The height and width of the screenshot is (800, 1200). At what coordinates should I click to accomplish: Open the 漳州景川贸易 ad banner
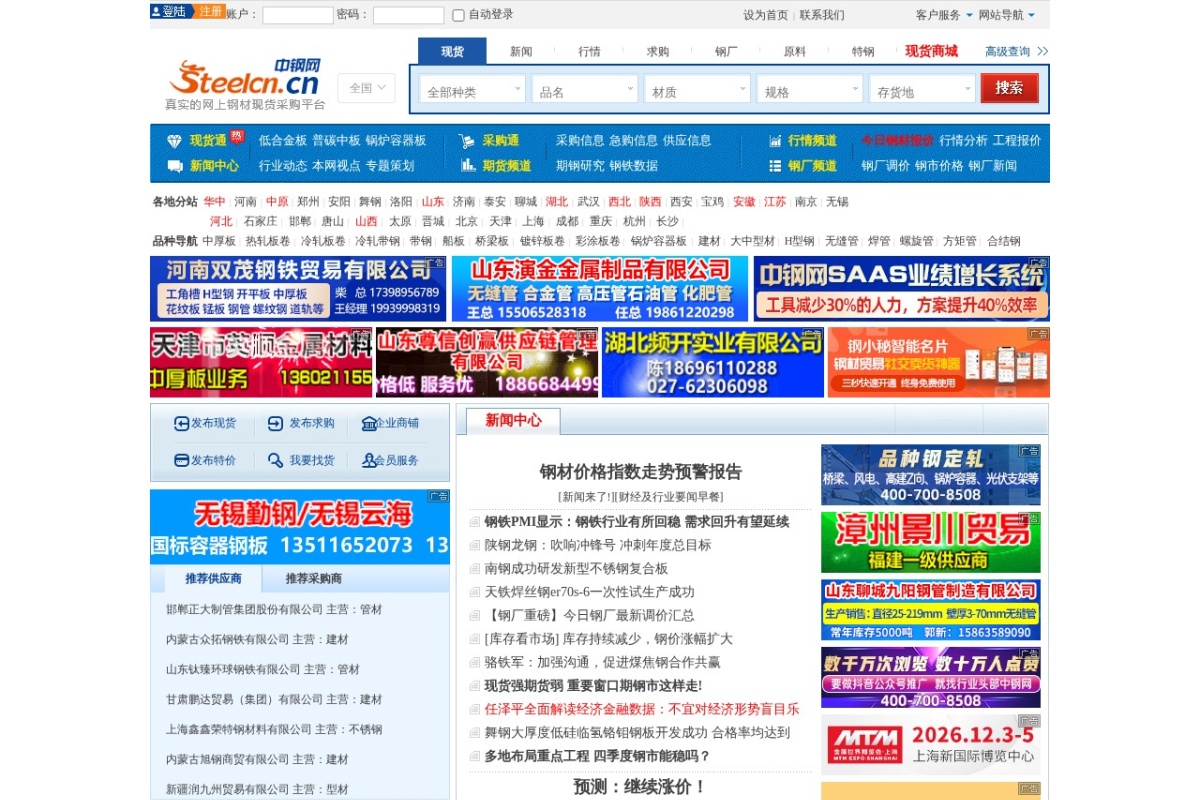pyautogui.click(x=931, y=542)
